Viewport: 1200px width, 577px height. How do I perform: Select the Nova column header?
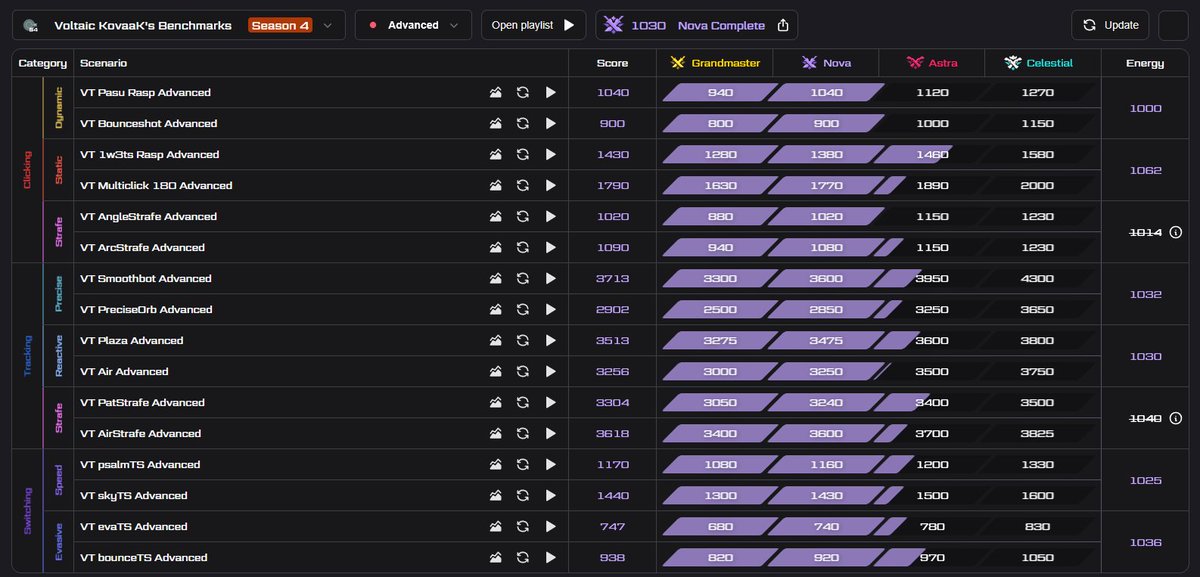[x=825, y=63]
